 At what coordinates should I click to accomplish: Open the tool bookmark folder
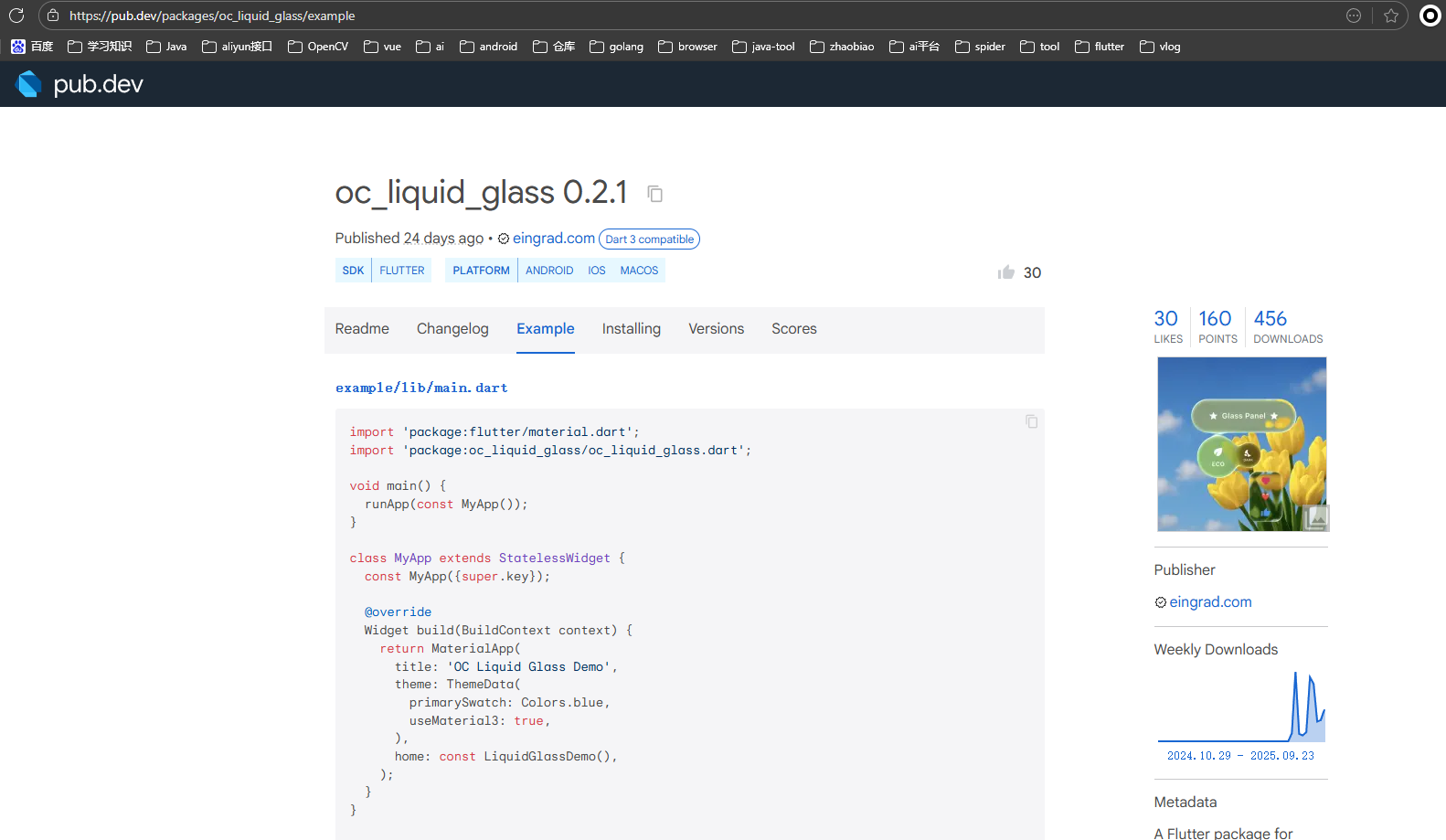(x=1039, y=47)
